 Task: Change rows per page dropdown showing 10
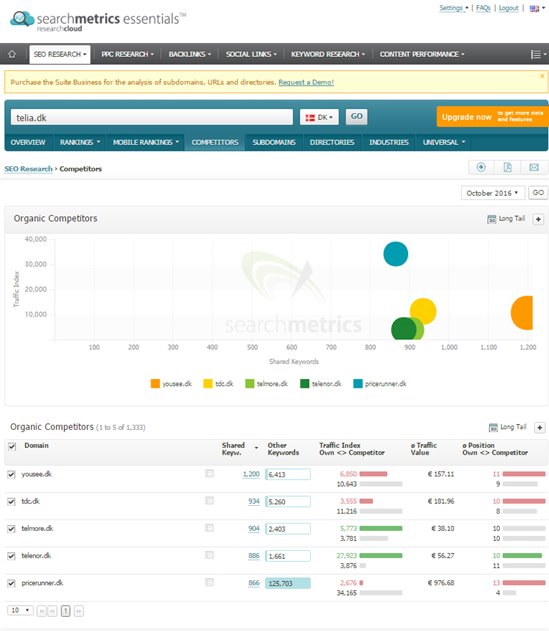coord(20,610)
